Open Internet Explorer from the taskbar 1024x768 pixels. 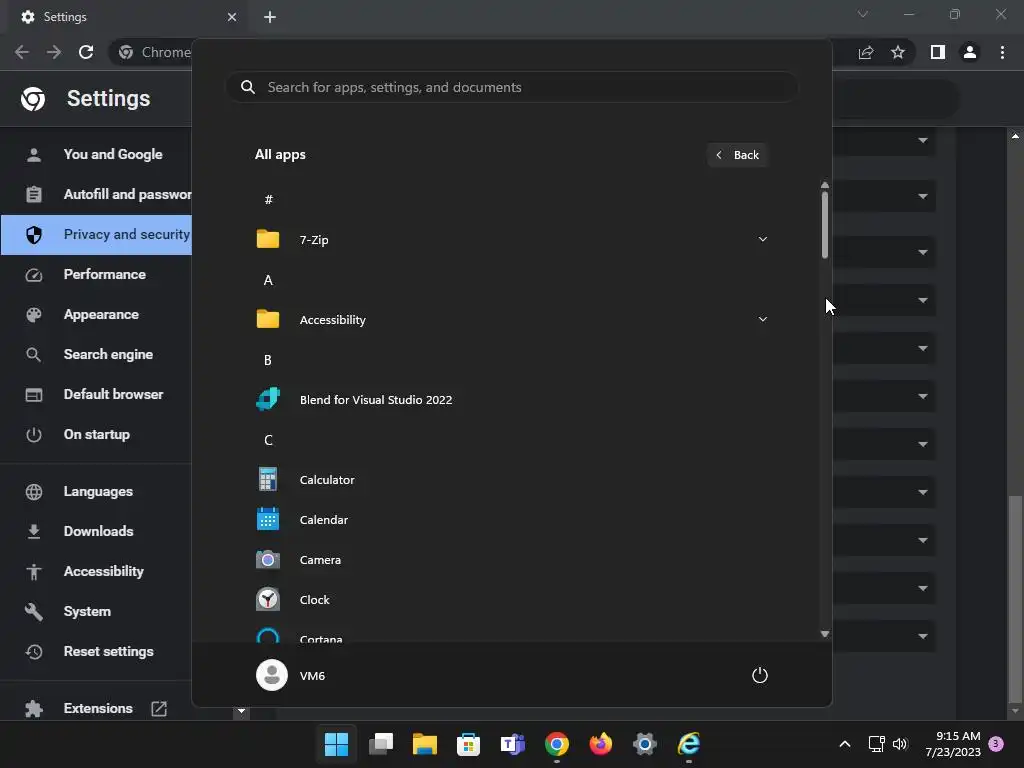pyautogui.click(x=688, y=744)
